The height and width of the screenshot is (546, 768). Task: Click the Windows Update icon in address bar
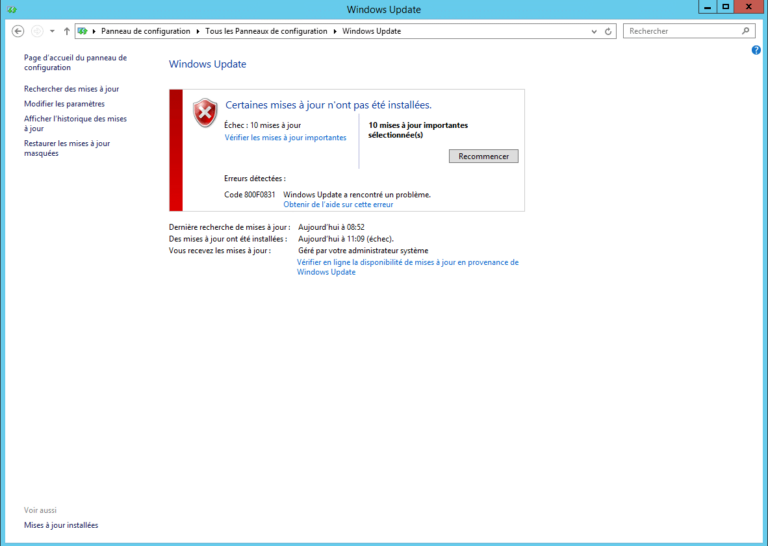[82, 31]
